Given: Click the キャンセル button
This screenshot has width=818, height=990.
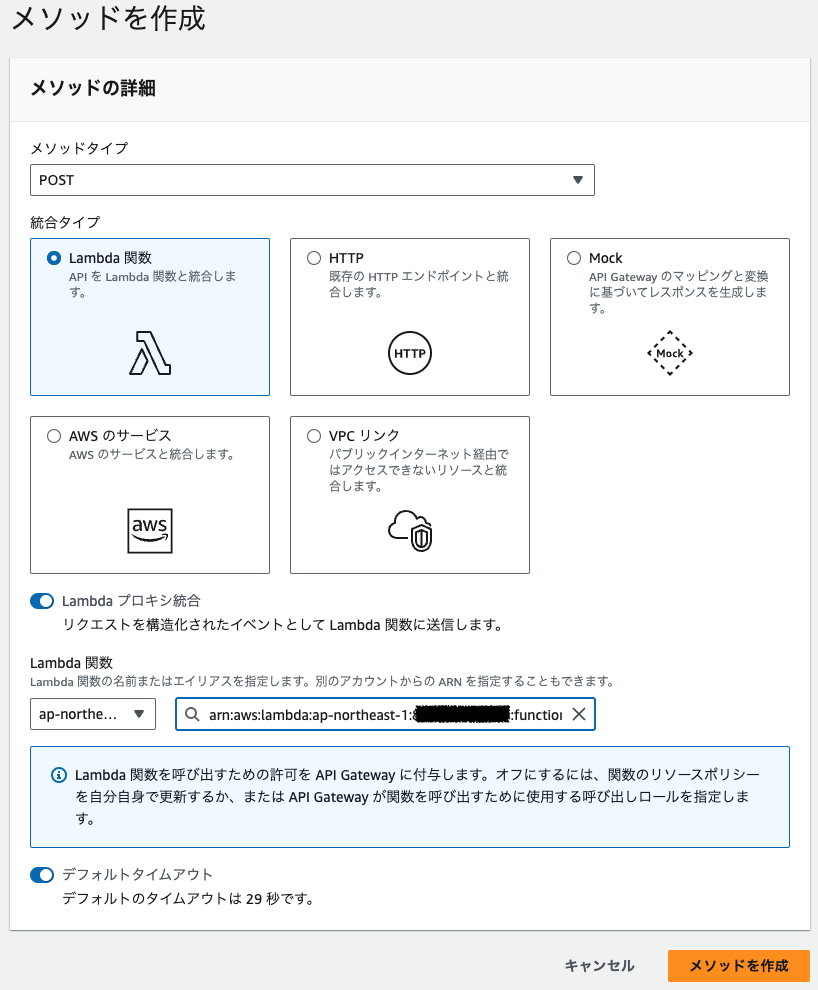Looking at the screenshot, I should click(600, 966).
